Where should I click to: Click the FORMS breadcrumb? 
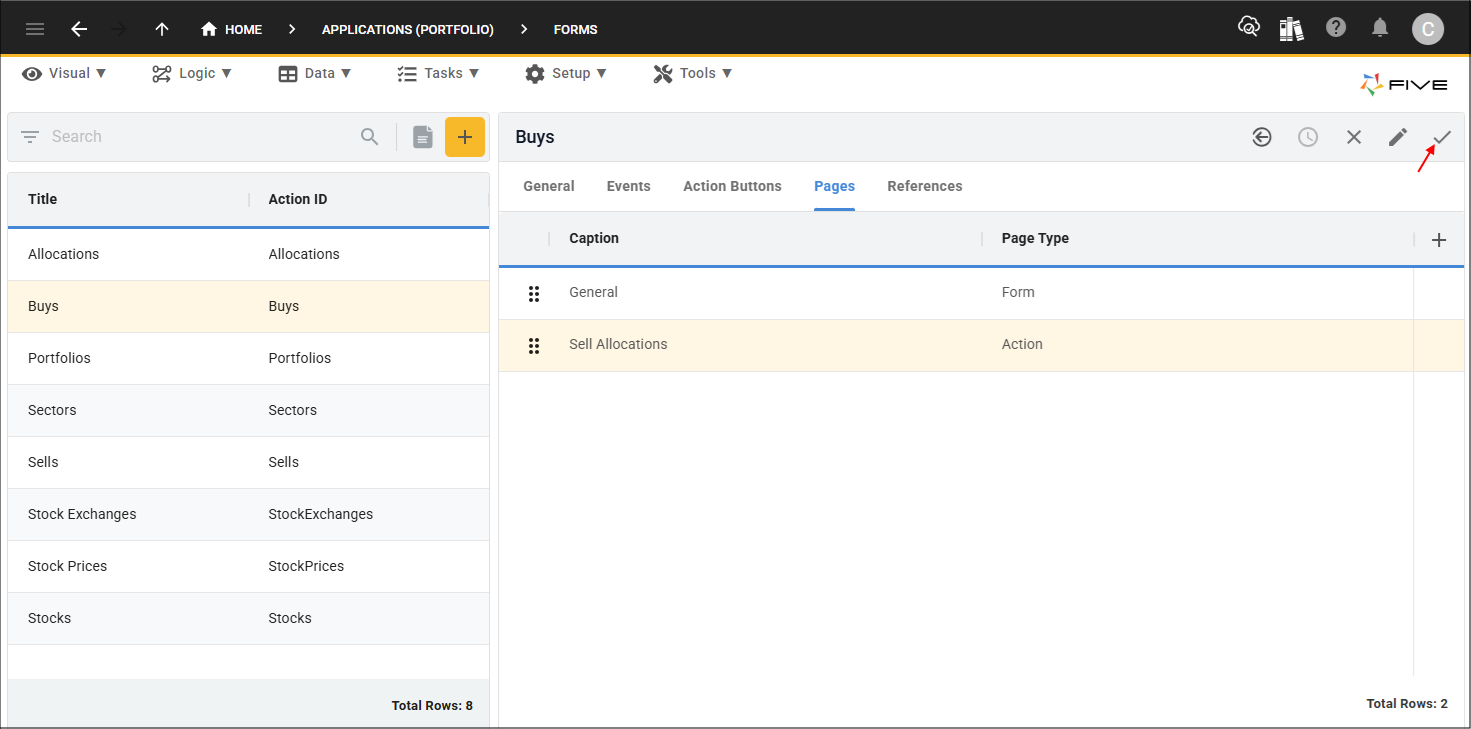click(x=576, y=30)
